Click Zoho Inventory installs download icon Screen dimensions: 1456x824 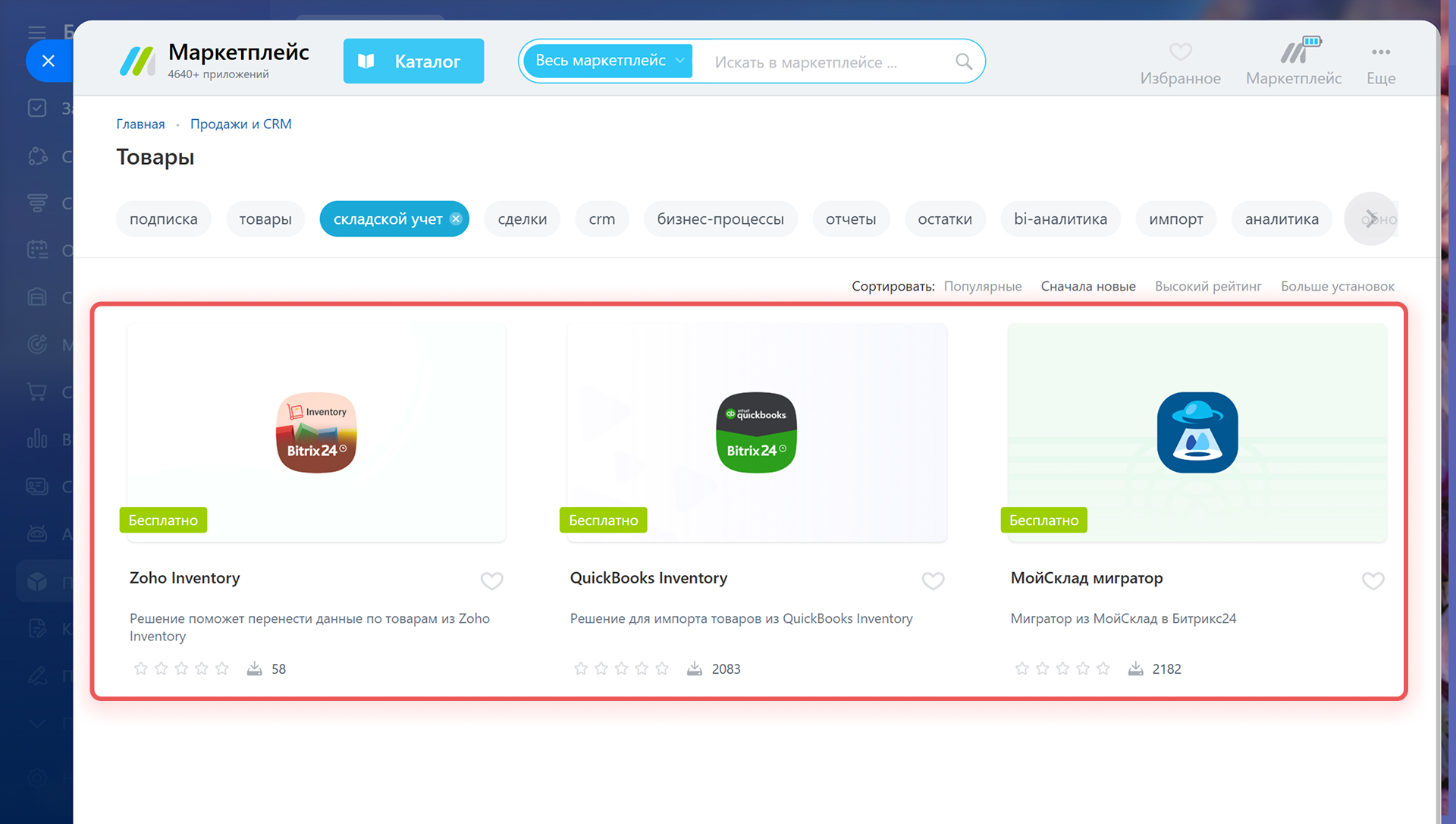254,668
